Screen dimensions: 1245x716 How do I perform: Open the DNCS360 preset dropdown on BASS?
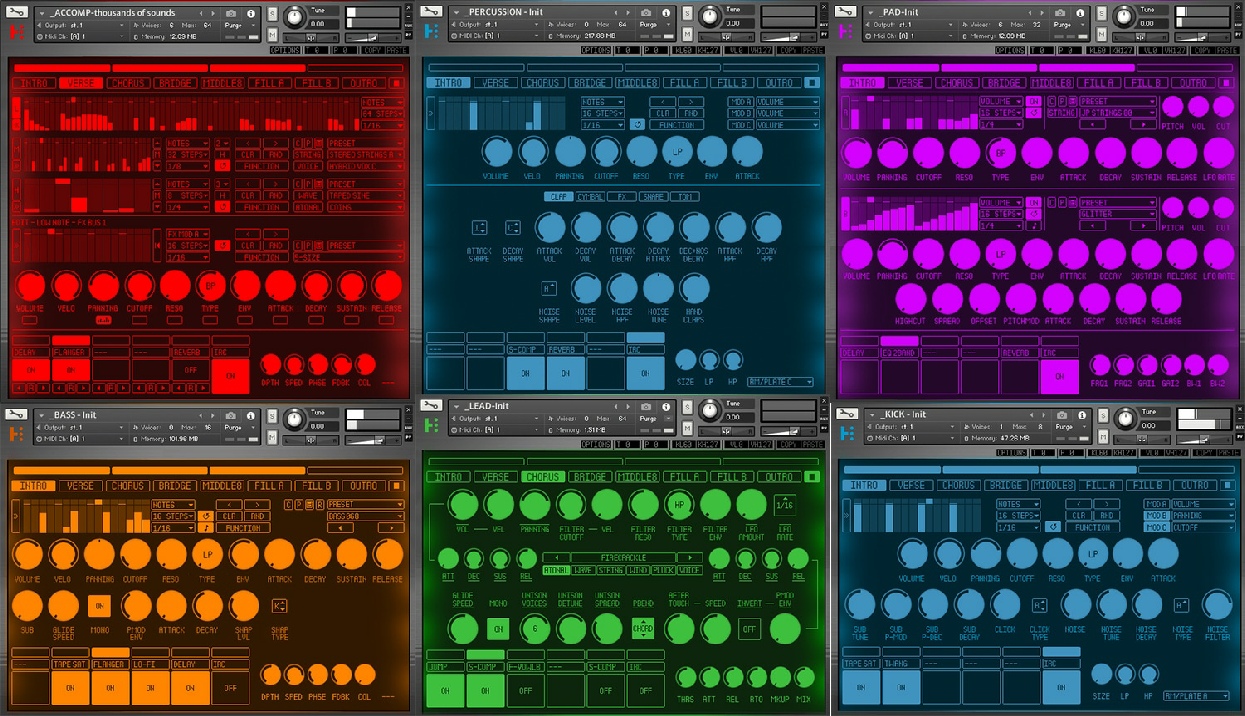pos(364,516)
